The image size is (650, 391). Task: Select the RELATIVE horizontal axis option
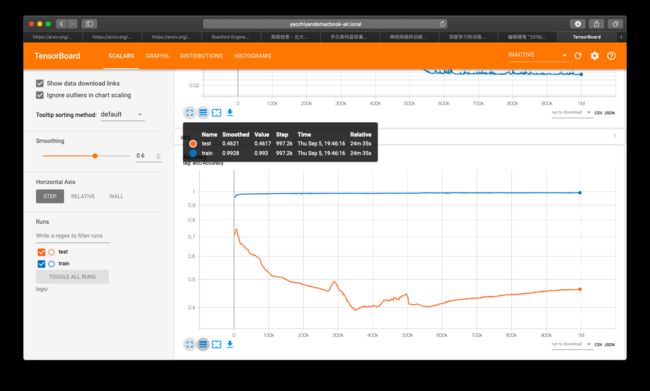click(x=83, y=196)
